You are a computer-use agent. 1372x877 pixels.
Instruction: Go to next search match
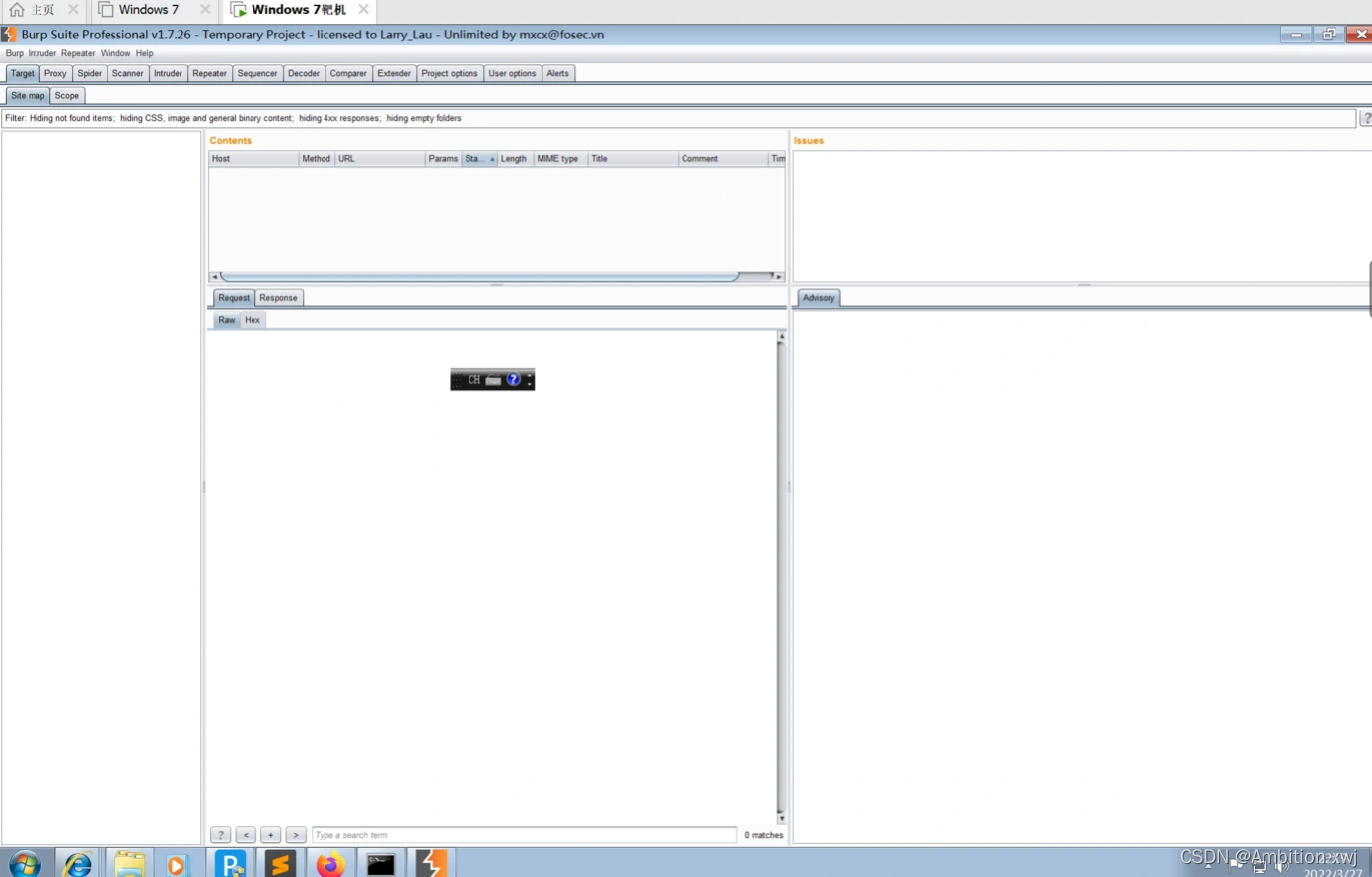[x=296, y=835]
